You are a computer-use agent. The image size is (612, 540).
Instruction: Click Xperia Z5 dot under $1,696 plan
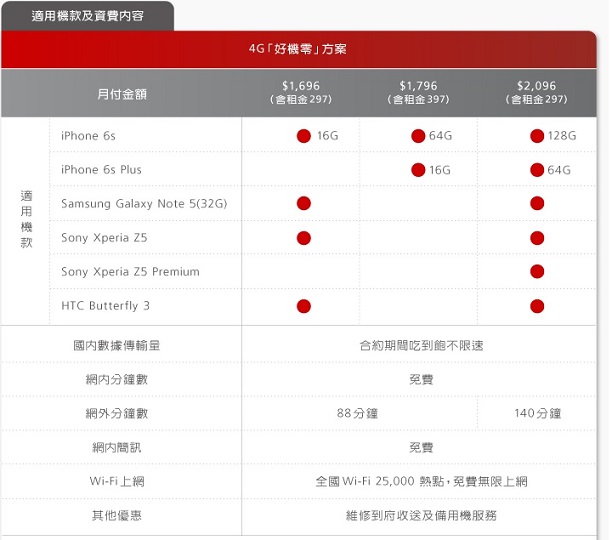[x=304, y=238]
